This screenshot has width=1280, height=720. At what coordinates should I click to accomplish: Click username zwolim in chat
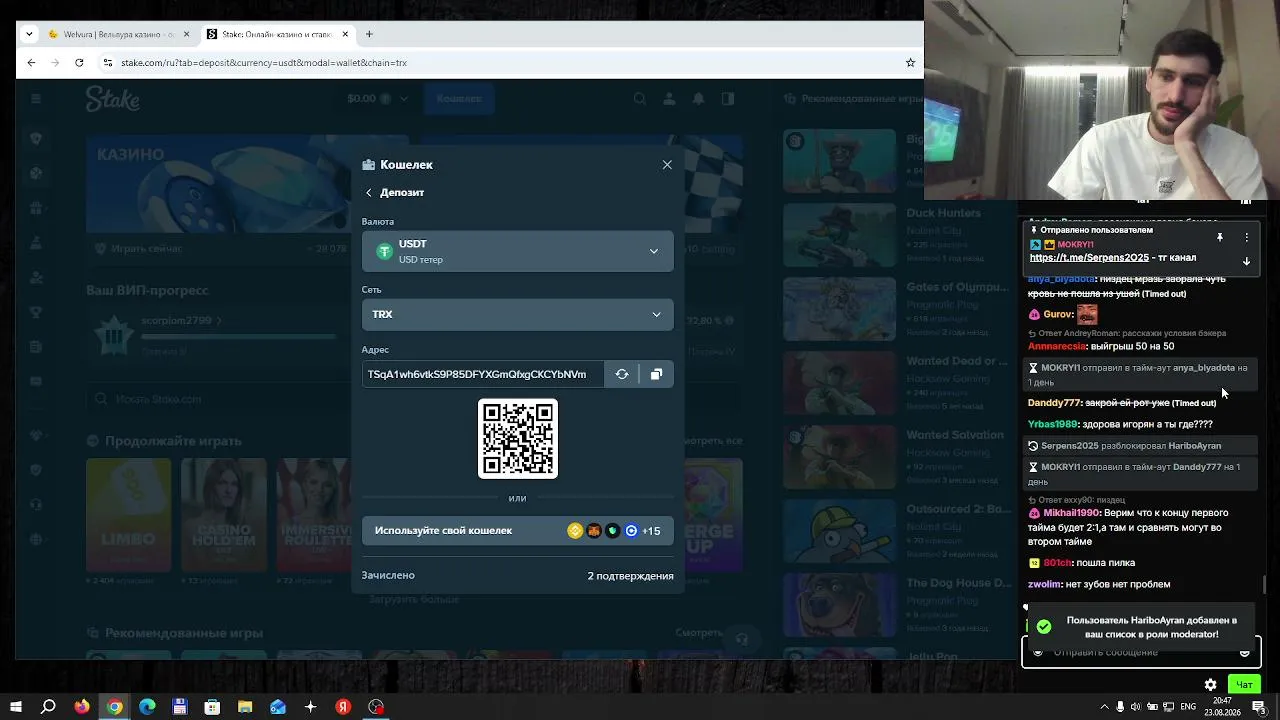(x=1044, y=584)
